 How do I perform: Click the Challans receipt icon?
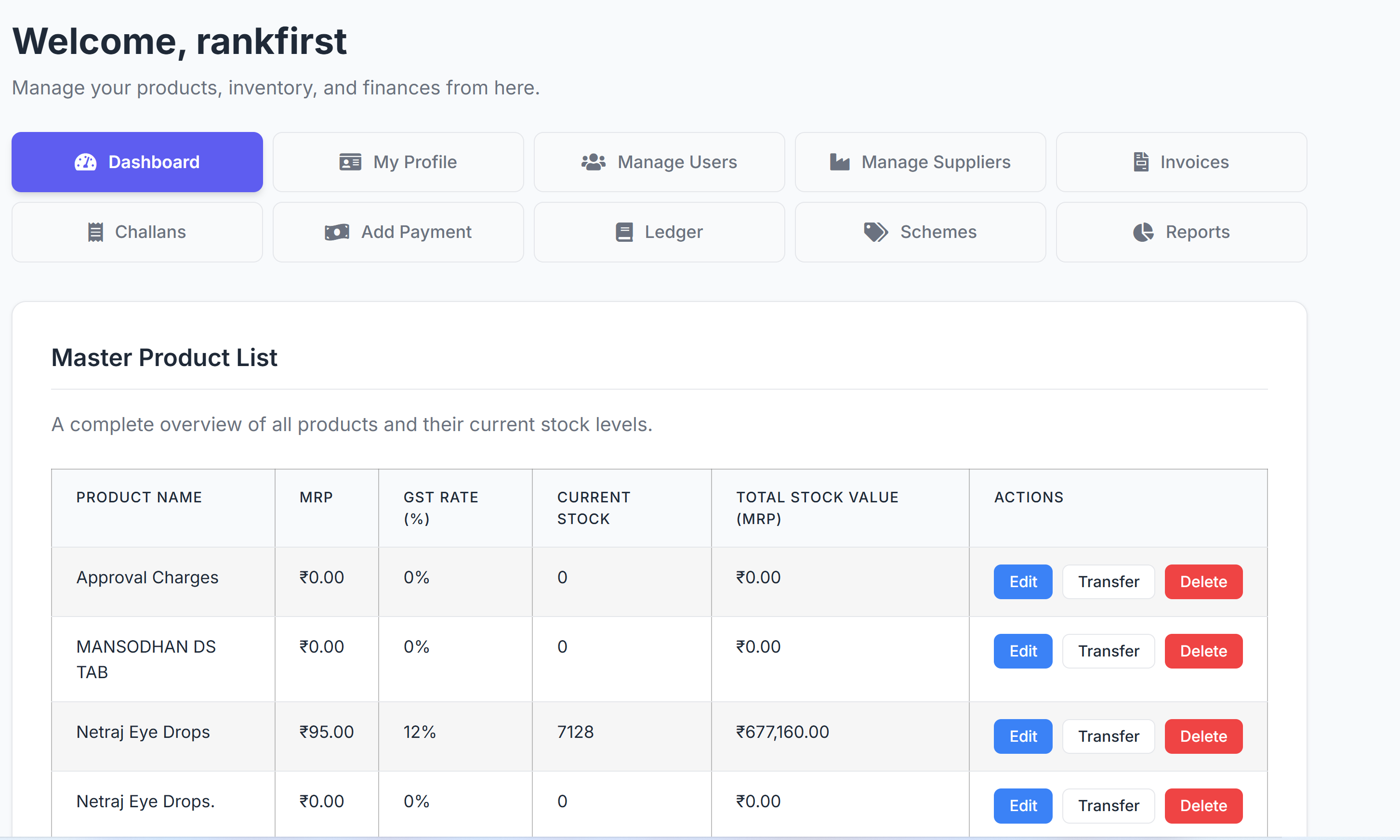click(x=96, y=232)
